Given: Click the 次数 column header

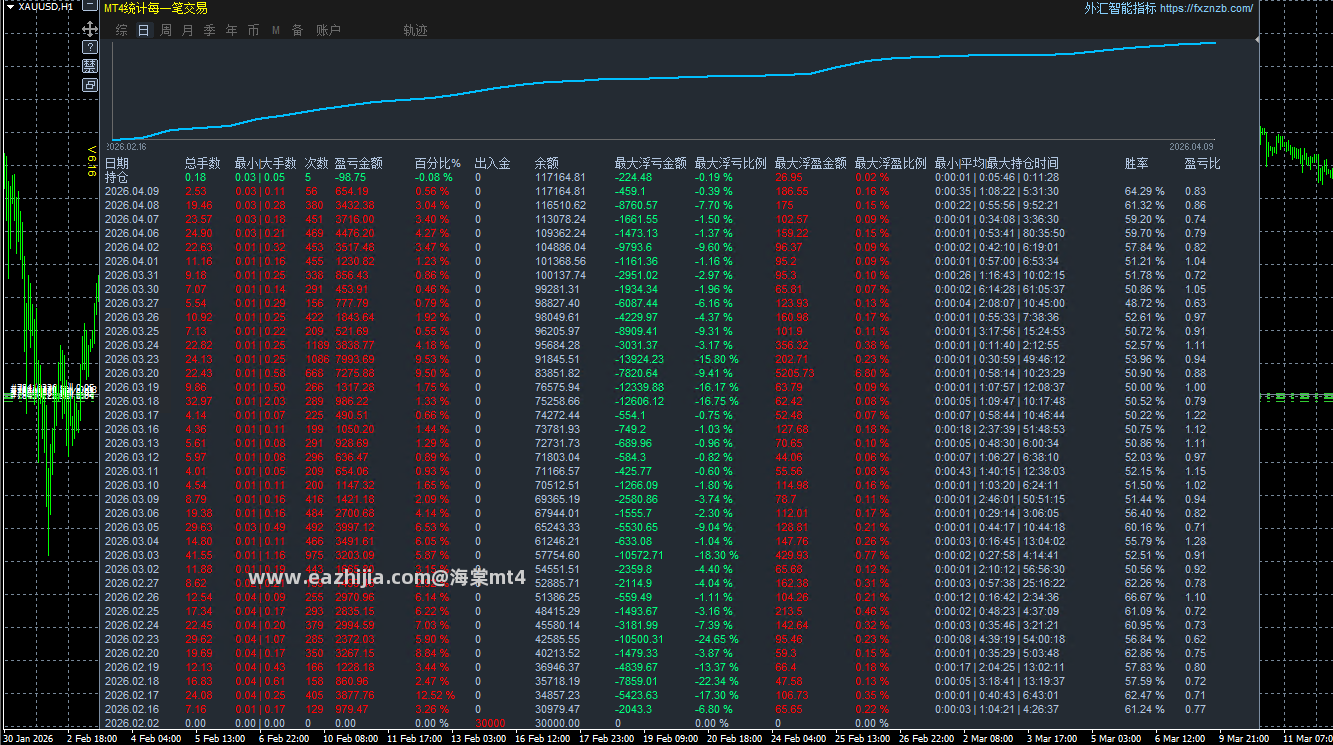Looking at the screenshot, I should [x=317, y=164].
